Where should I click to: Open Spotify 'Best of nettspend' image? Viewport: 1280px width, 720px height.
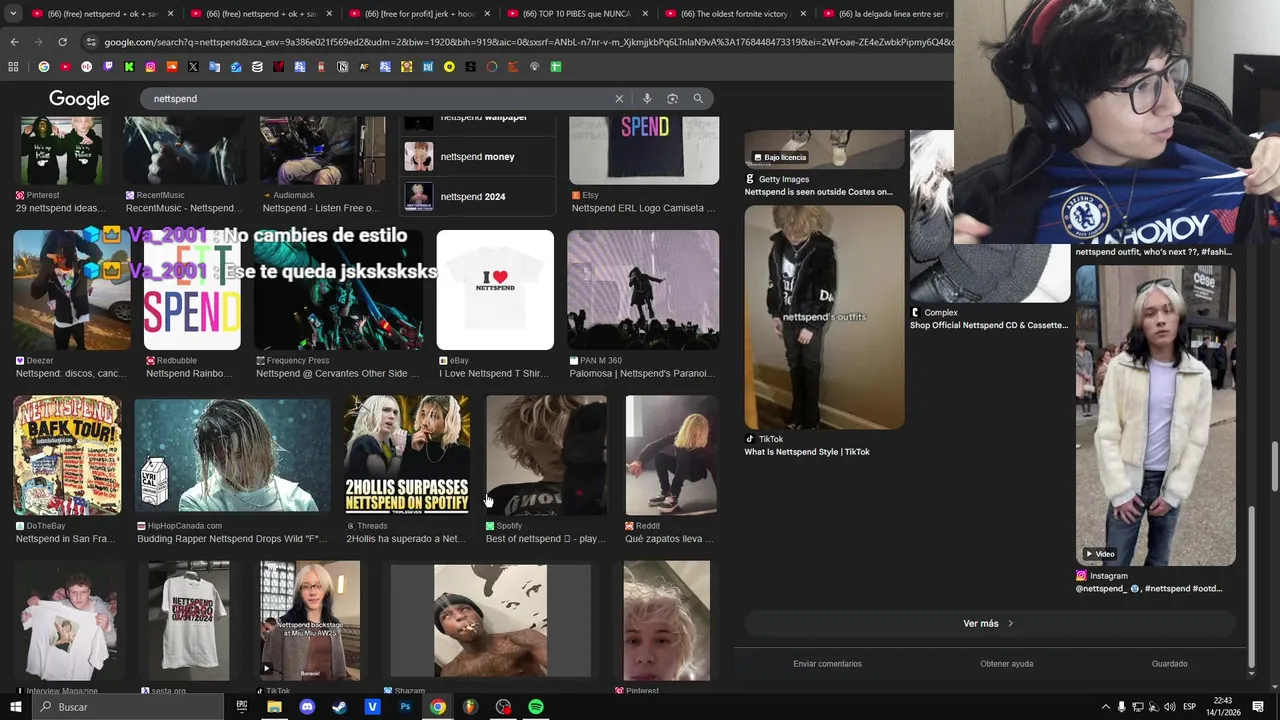(x=546, y=455)
